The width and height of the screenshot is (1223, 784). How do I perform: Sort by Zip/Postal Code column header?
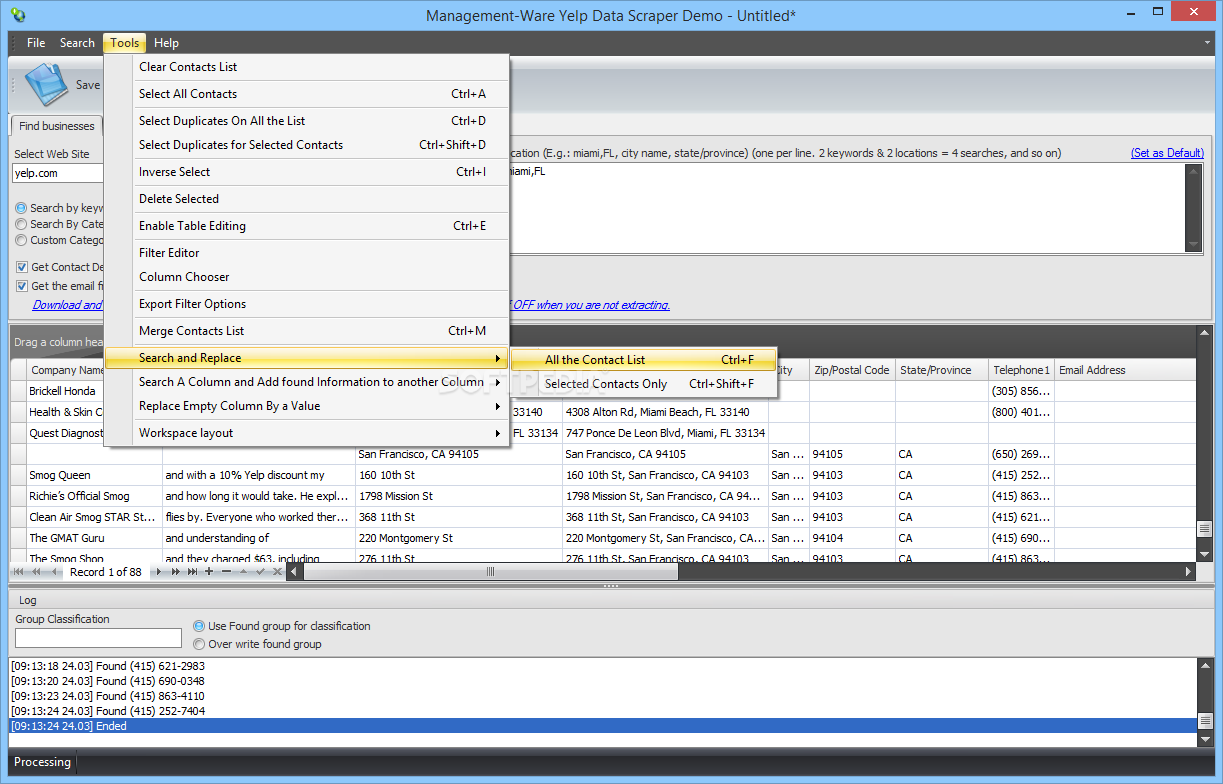pyautogui.click(x=852, y=370)
